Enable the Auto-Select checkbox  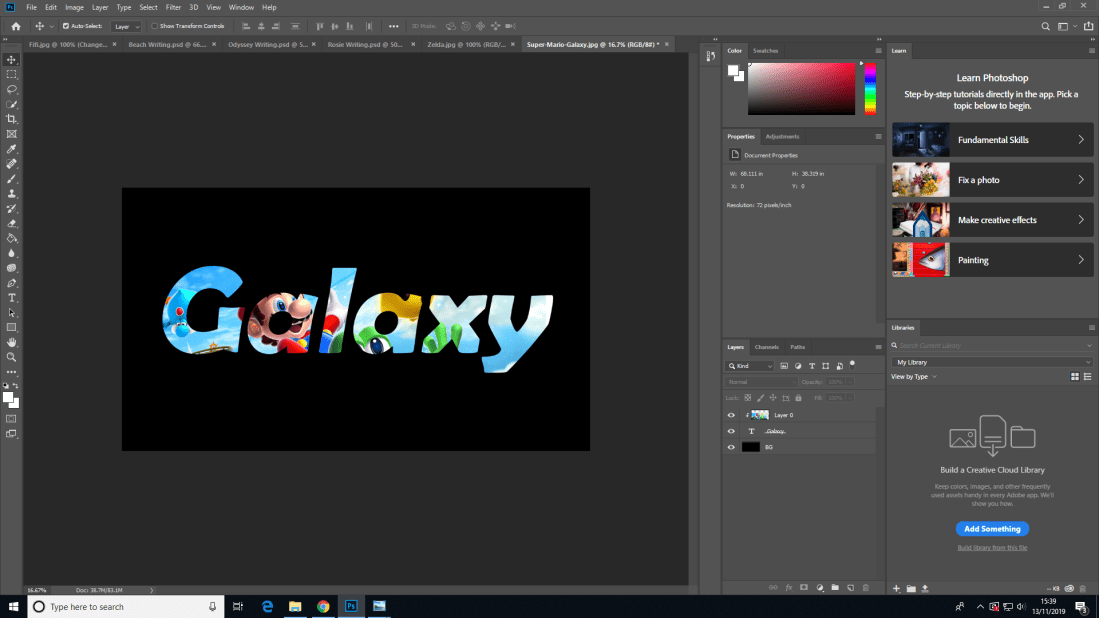click(66, 26)
